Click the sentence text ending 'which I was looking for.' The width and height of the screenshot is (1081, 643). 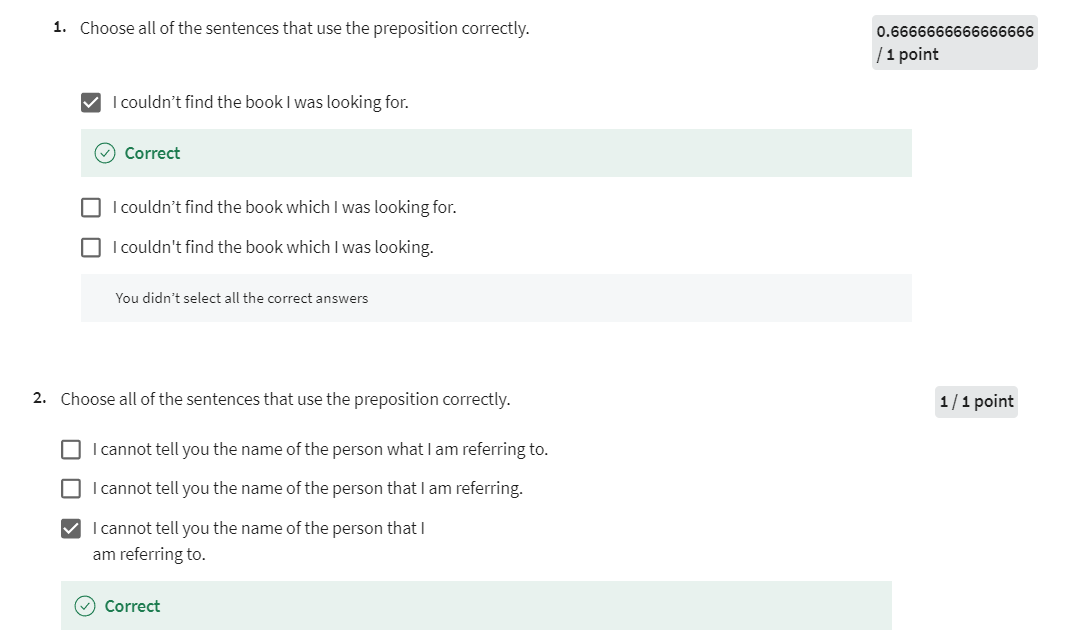pyautogui.click(x=284, y=208)
